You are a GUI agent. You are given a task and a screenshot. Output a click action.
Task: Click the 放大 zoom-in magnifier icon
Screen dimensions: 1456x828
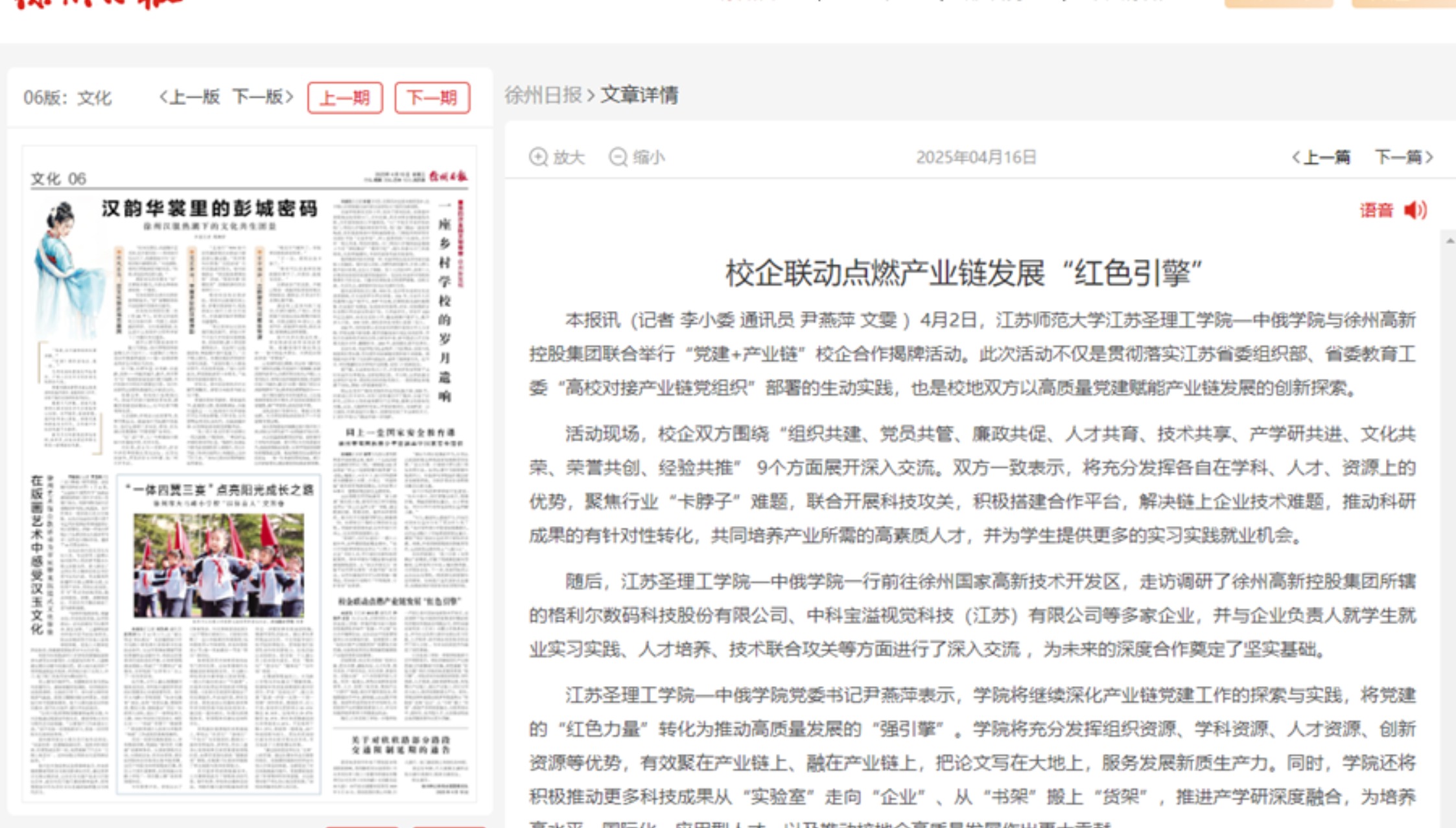coord(539,157)
